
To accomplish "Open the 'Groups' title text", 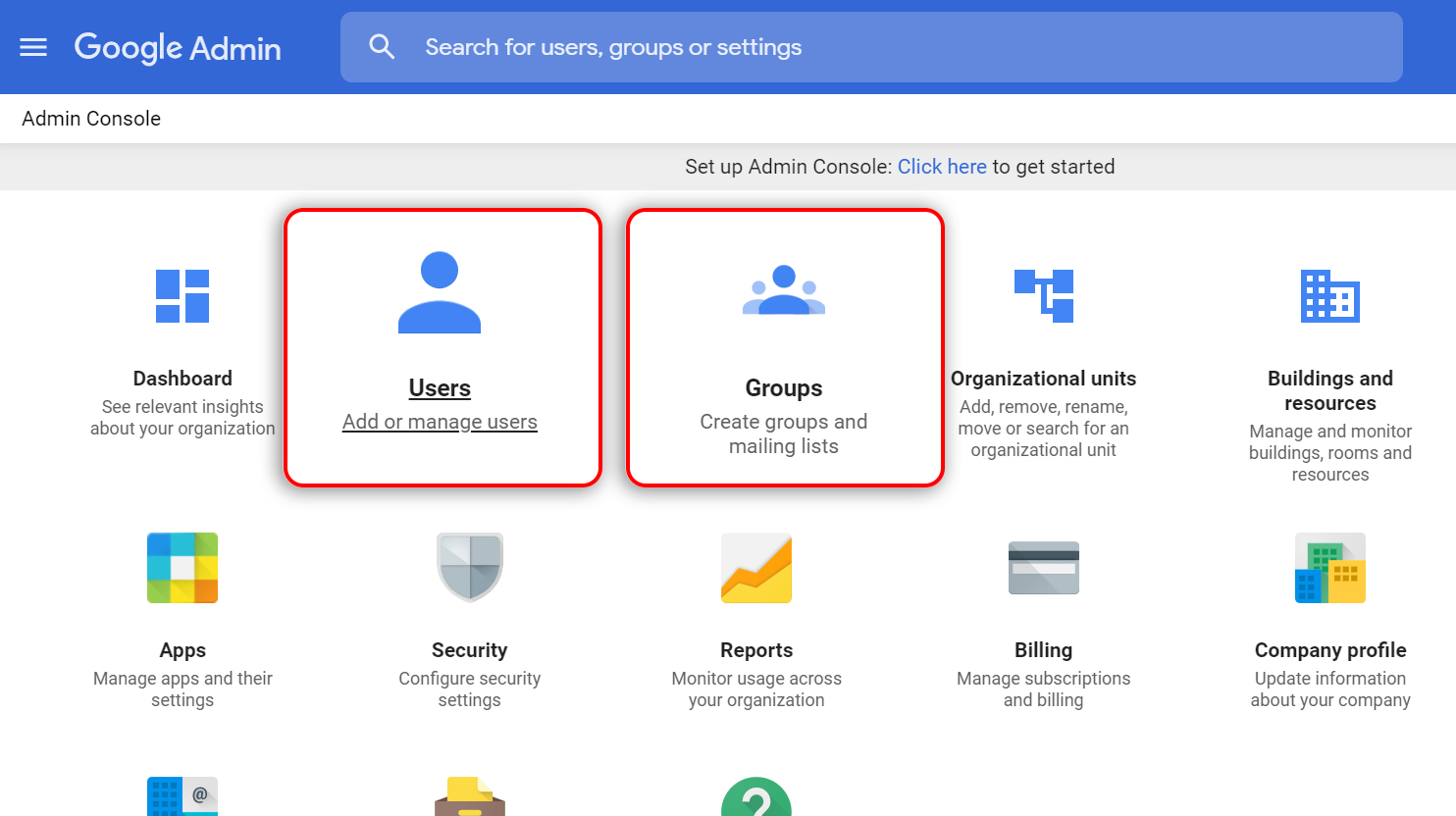I will pos(784,388).
